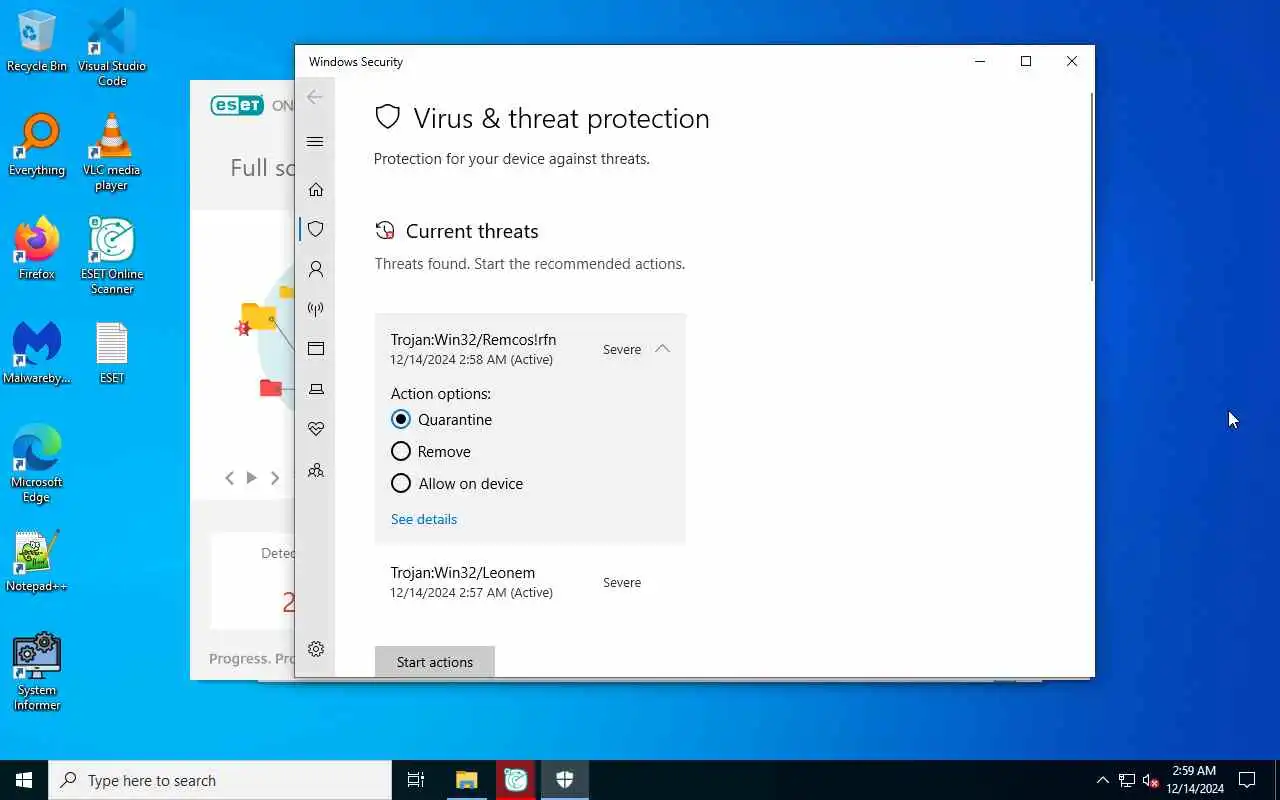This screenshot has height=800, width=1280.
Task: Open Windows Security settings gear
Action: point(316,649)
